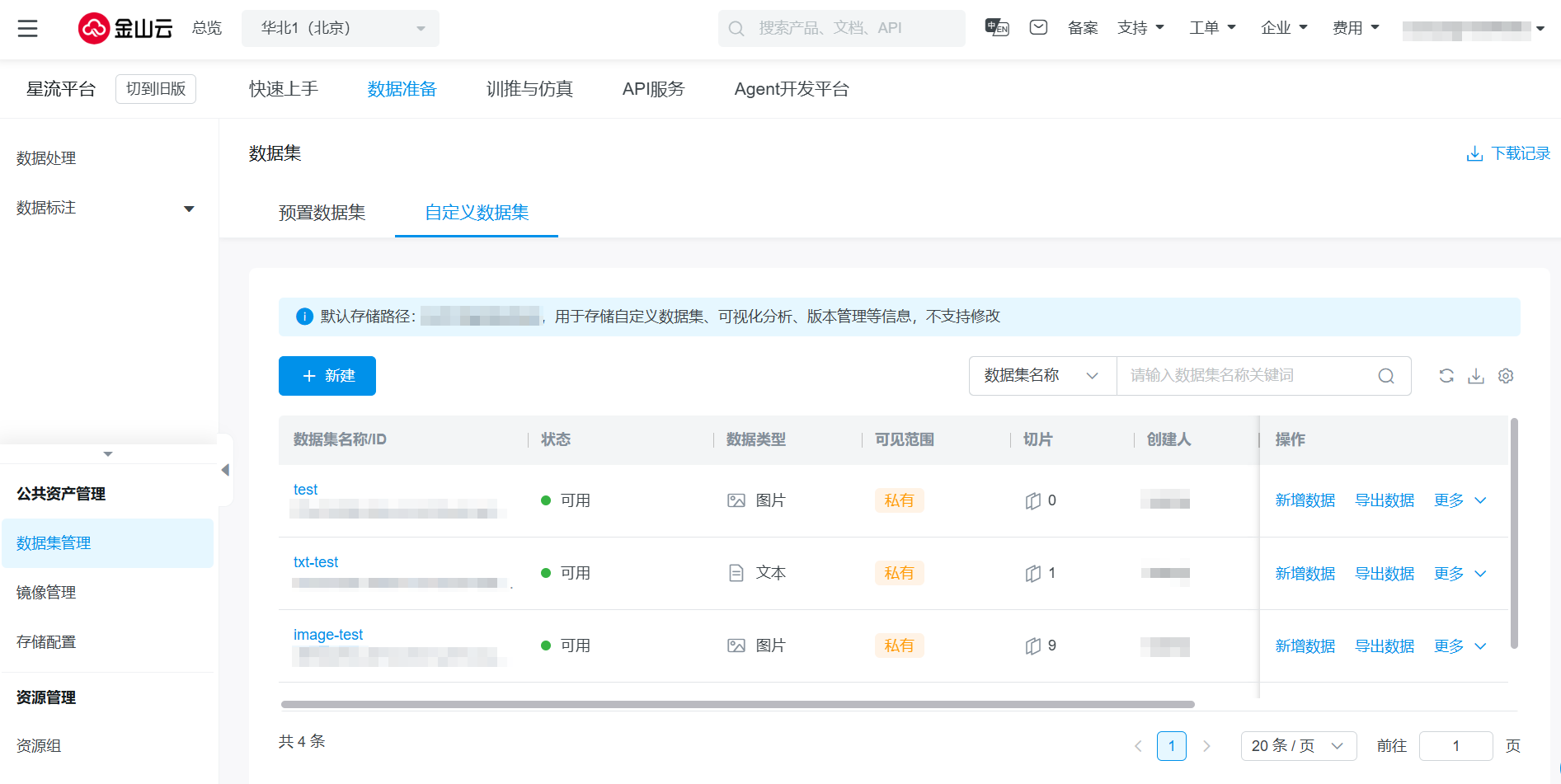1561x784 pixels.
Task: Click the download icon beside refresh
Action: tap(1476, 376)
